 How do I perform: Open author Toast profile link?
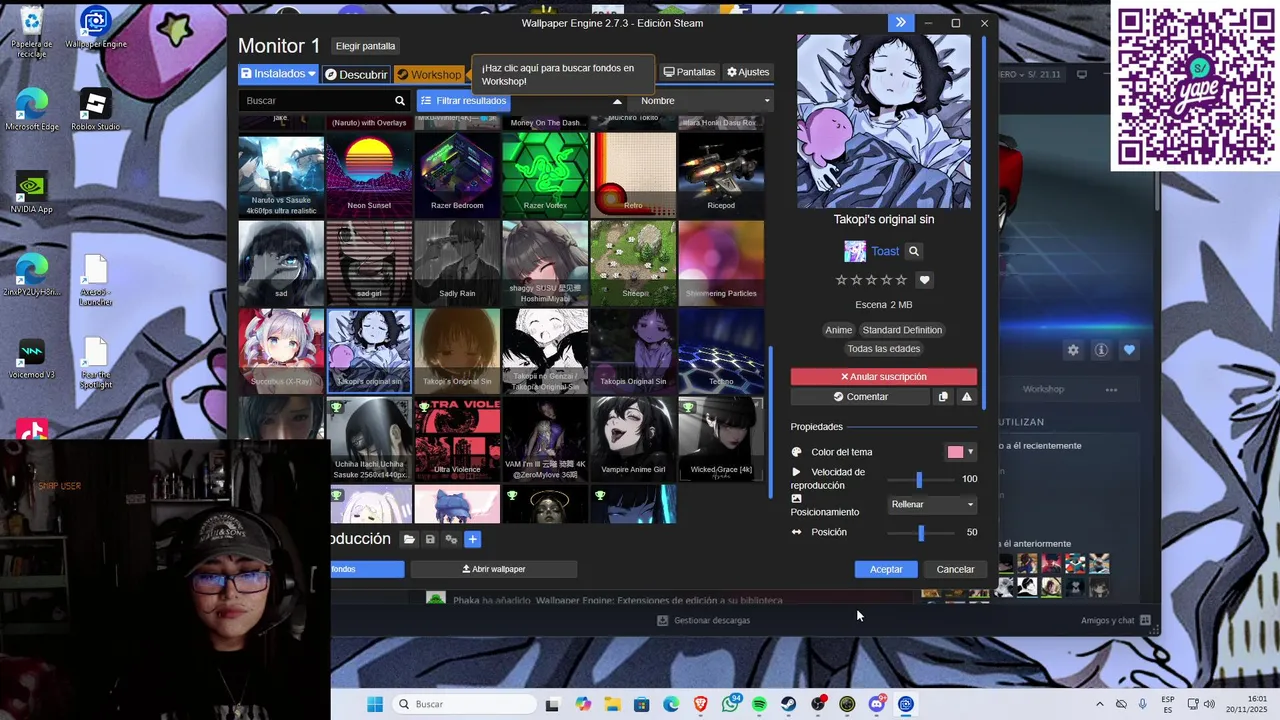(885, 252)
